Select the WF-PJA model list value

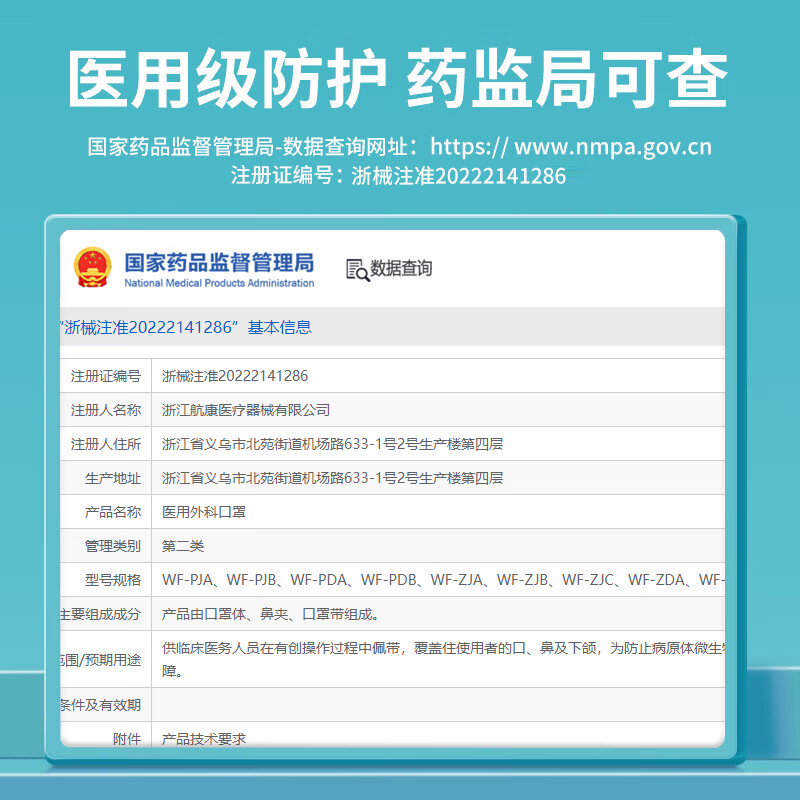point(443,580)
